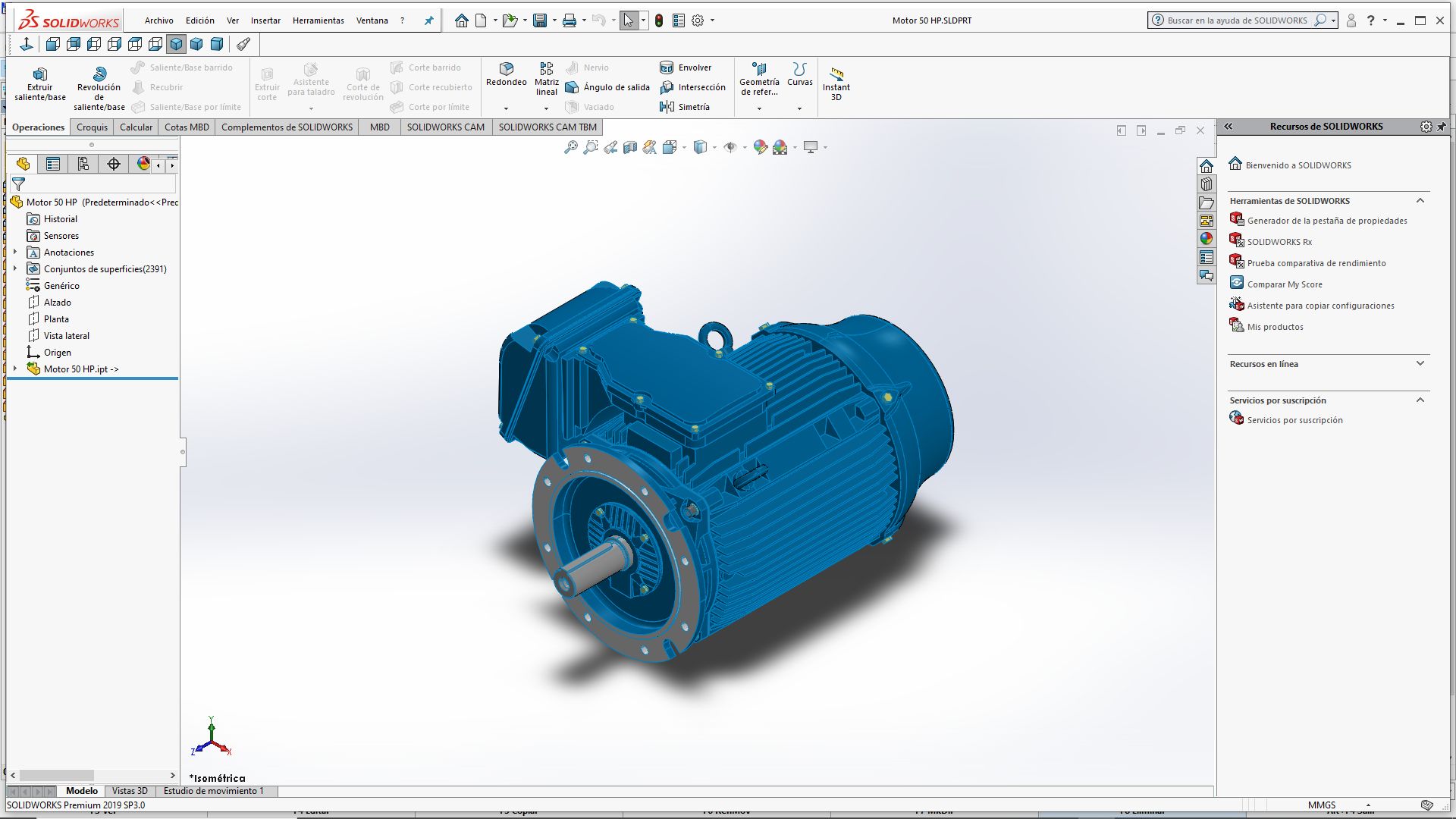Open ConfigurationManager tab in left panel
Viewport: 1456px width, 819px height.
tap(83, 164)
